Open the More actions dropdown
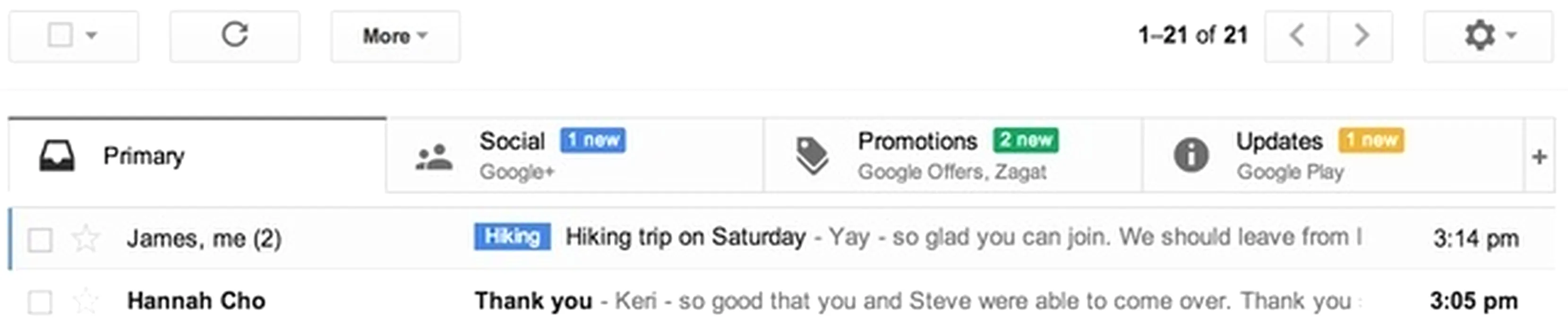The image size is (1568, 331). (x=395, y=36)
